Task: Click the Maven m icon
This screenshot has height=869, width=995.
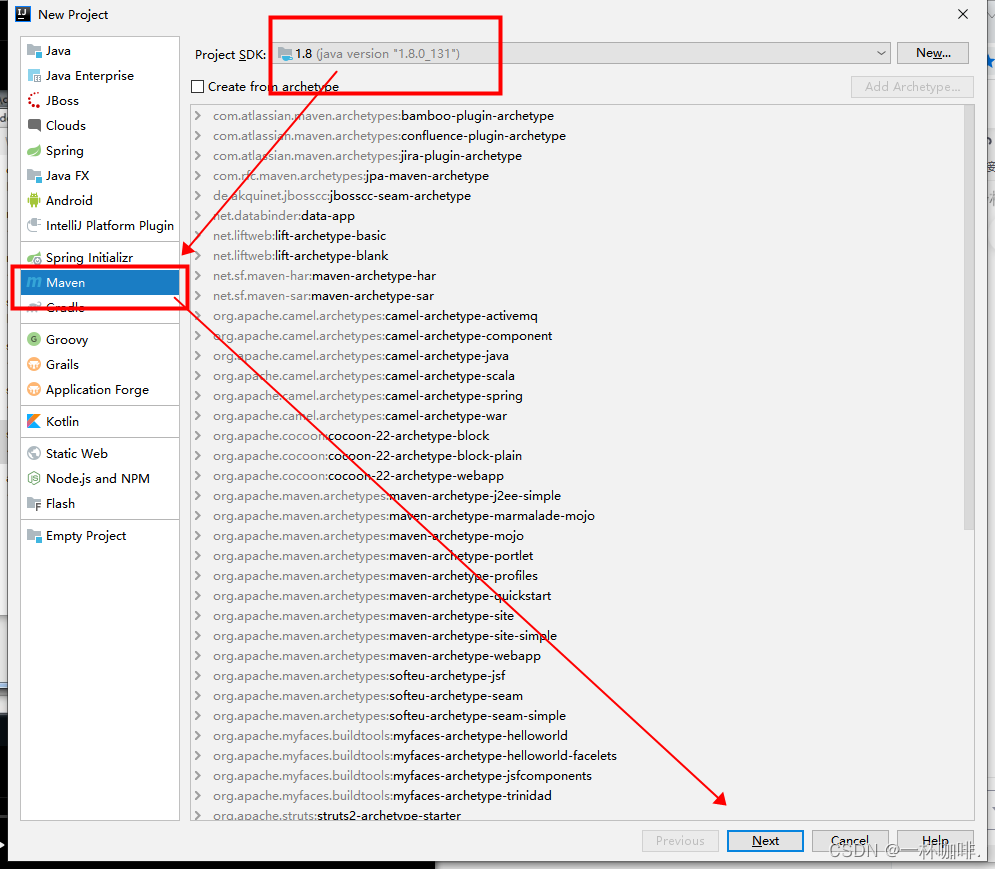Action: [34, 282]
